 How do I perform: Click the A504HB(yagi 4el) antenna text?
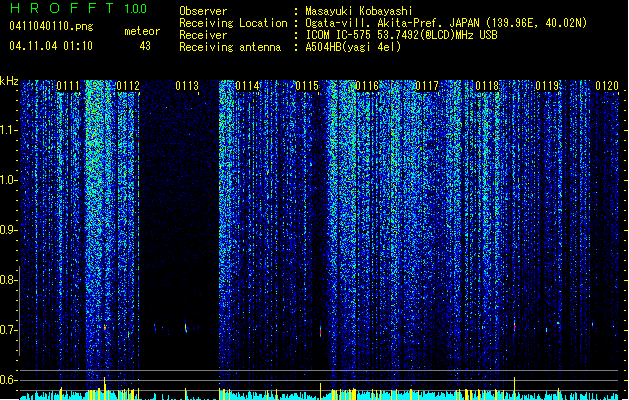tap(353, 47)
